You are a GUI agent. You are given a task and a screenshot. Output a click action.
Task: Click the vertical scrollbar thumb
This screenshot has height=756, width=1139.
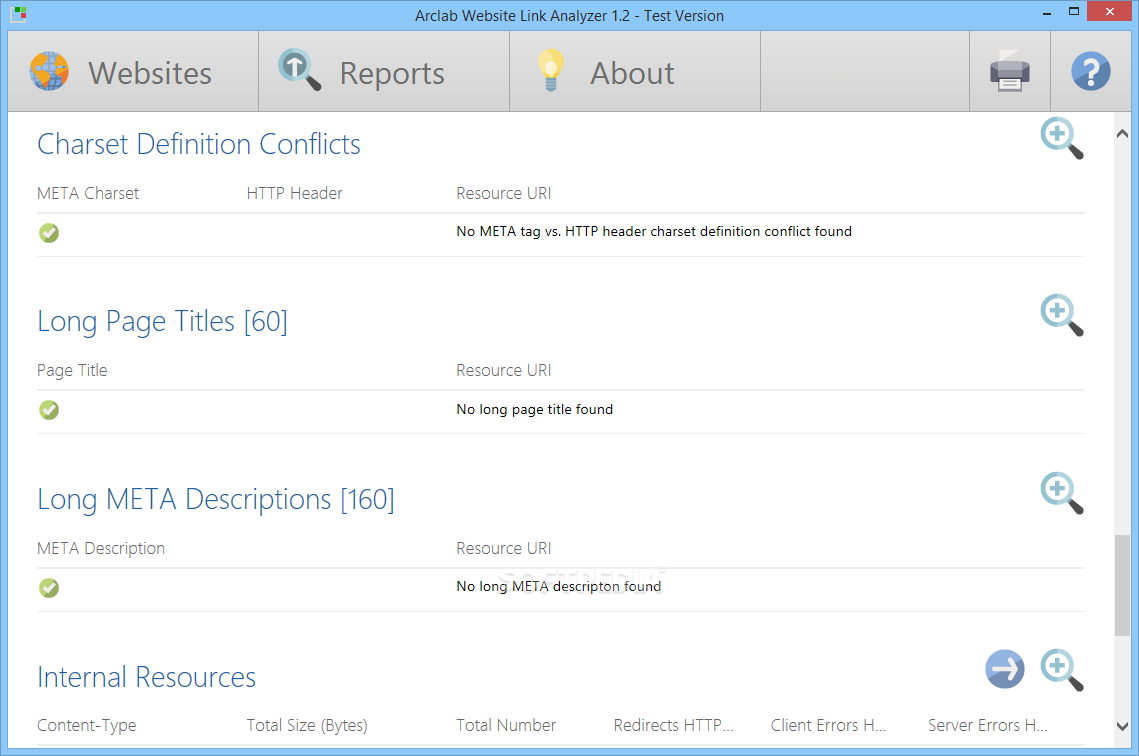click(x=1123, y=584)
